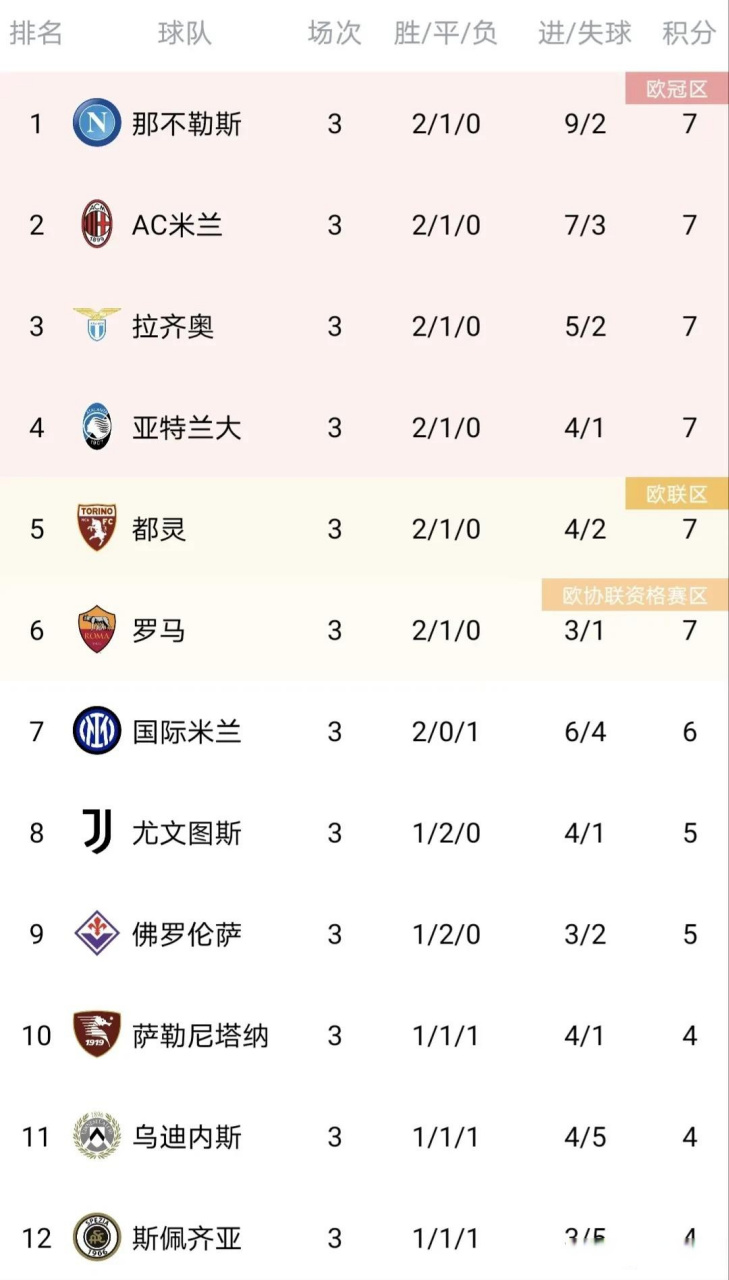
Task: Select the Lazio eagle crest
Action: (x=96, y=325)
